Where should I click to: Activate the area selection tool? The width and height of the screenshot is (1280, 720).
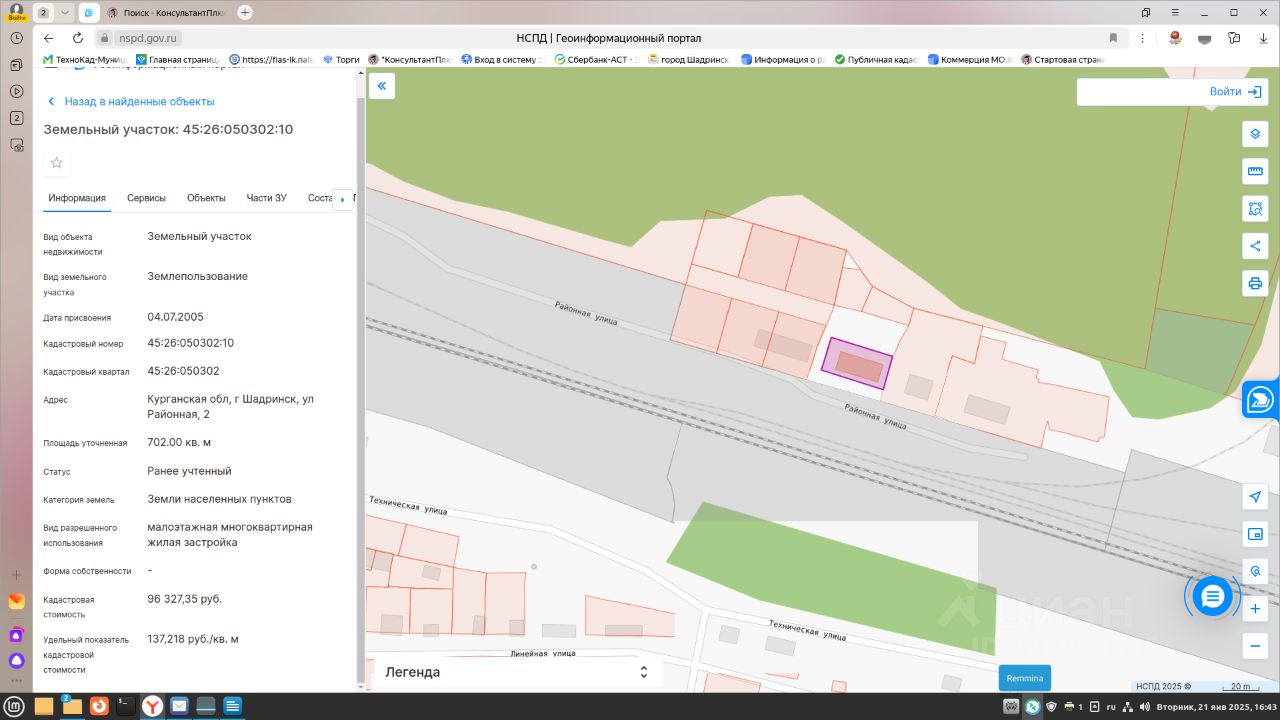tap(1255, 209)
